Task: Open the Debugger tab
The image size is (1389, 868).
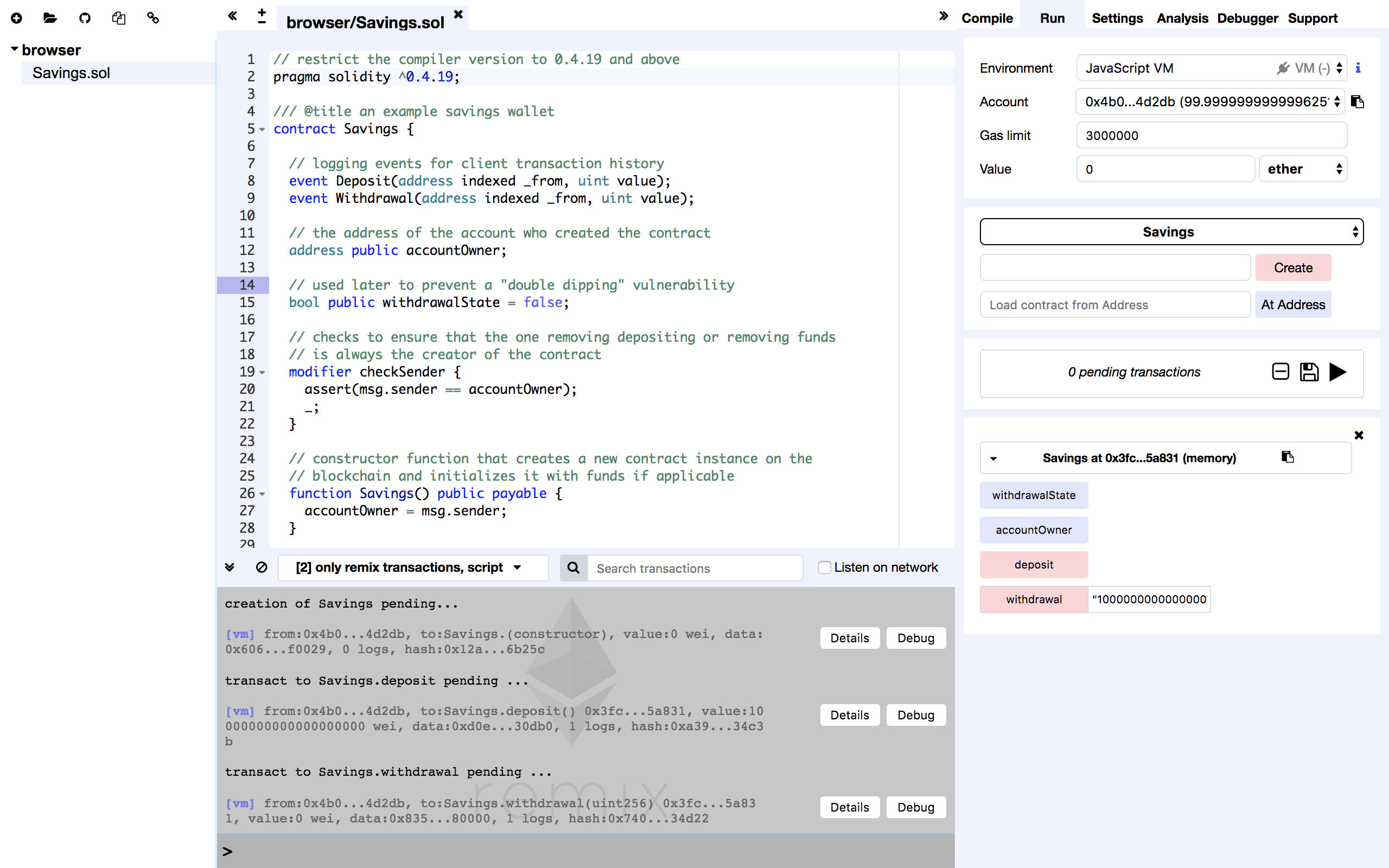Action: pyautogui.click(x=1247, y=18)
